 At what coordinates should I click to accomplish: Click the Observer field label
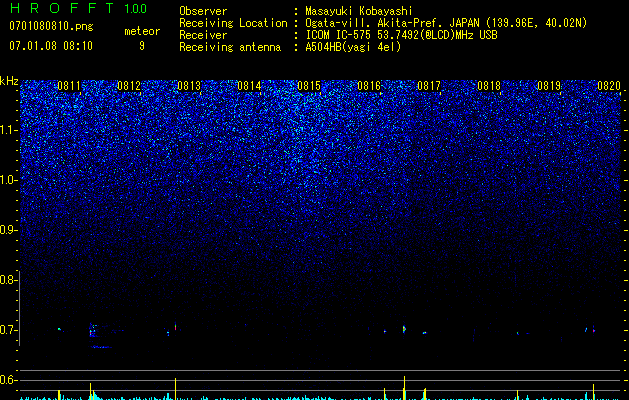(203, 11)
